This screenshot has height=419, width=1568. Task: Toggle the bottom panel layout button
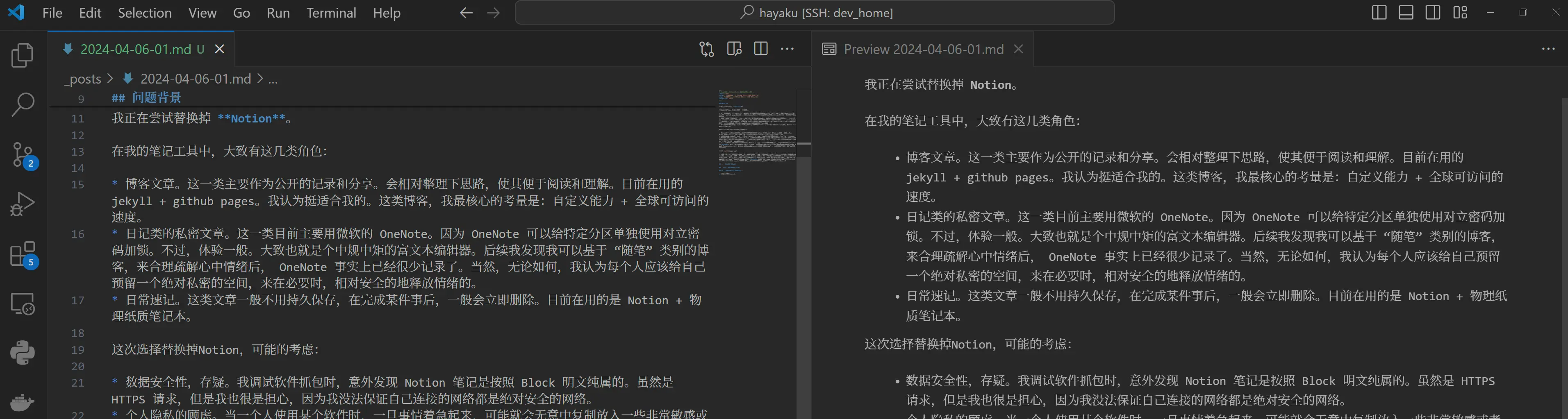click(x=1406, y=13)
